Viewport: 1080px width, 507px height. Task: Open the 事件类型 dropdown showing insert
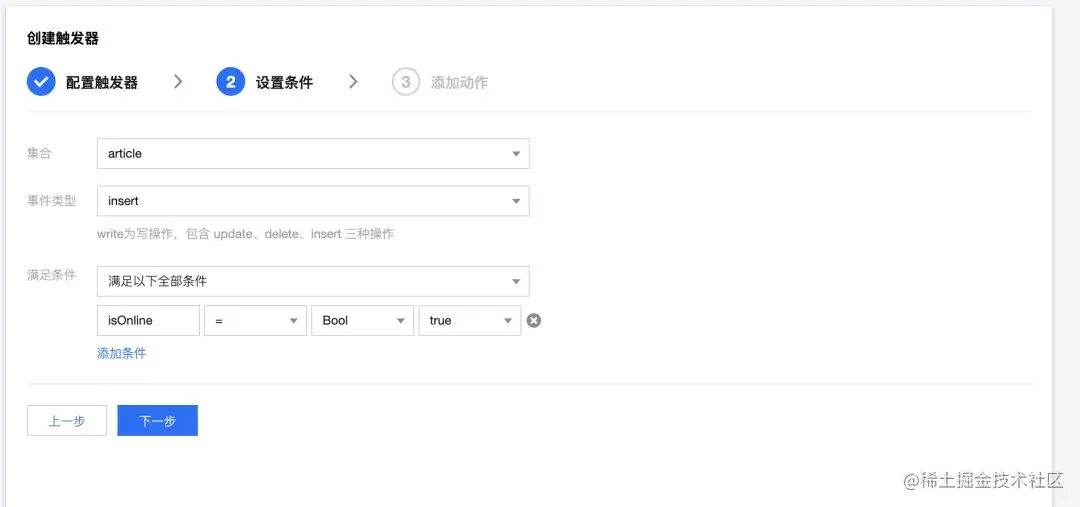point(313,201)
